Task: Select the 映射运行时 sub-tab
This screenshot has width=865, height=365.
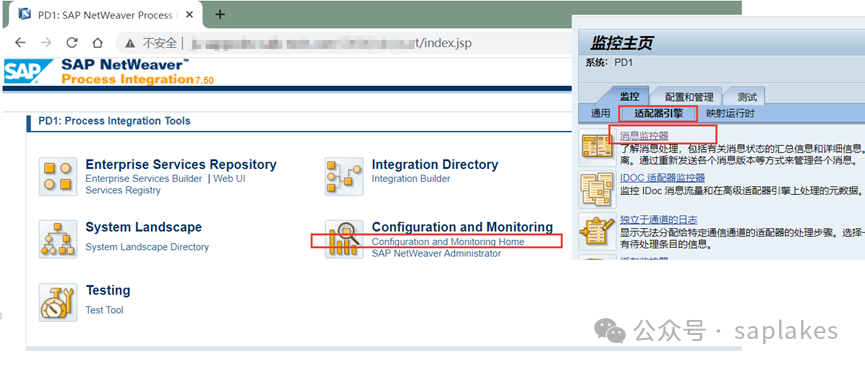Action: coord(730,114)
